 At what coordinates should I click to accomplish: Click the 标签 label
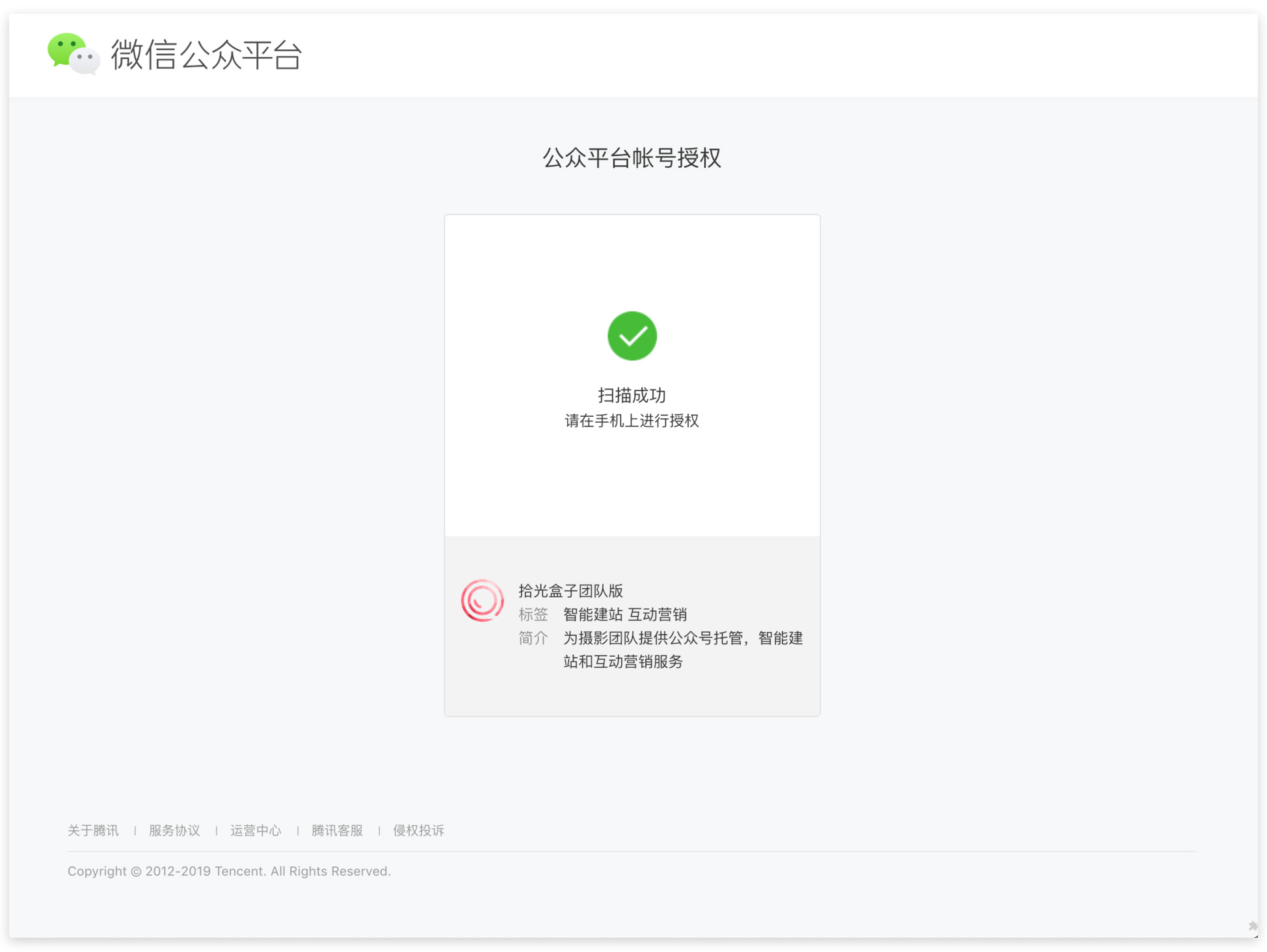[x=533, y=615]
